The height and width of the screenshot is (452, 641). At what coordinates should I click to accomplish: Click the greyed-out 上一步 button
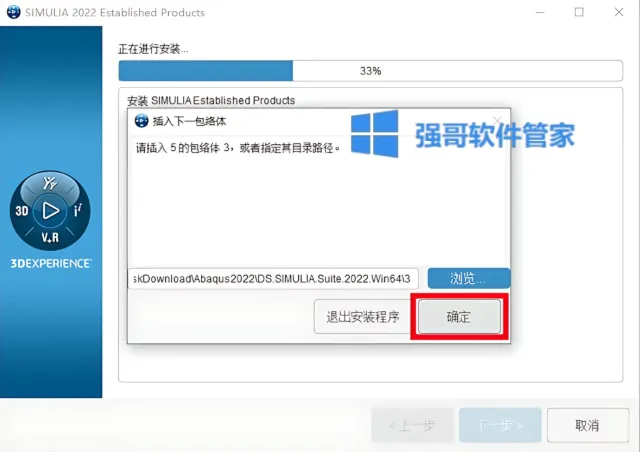(412, 425)
